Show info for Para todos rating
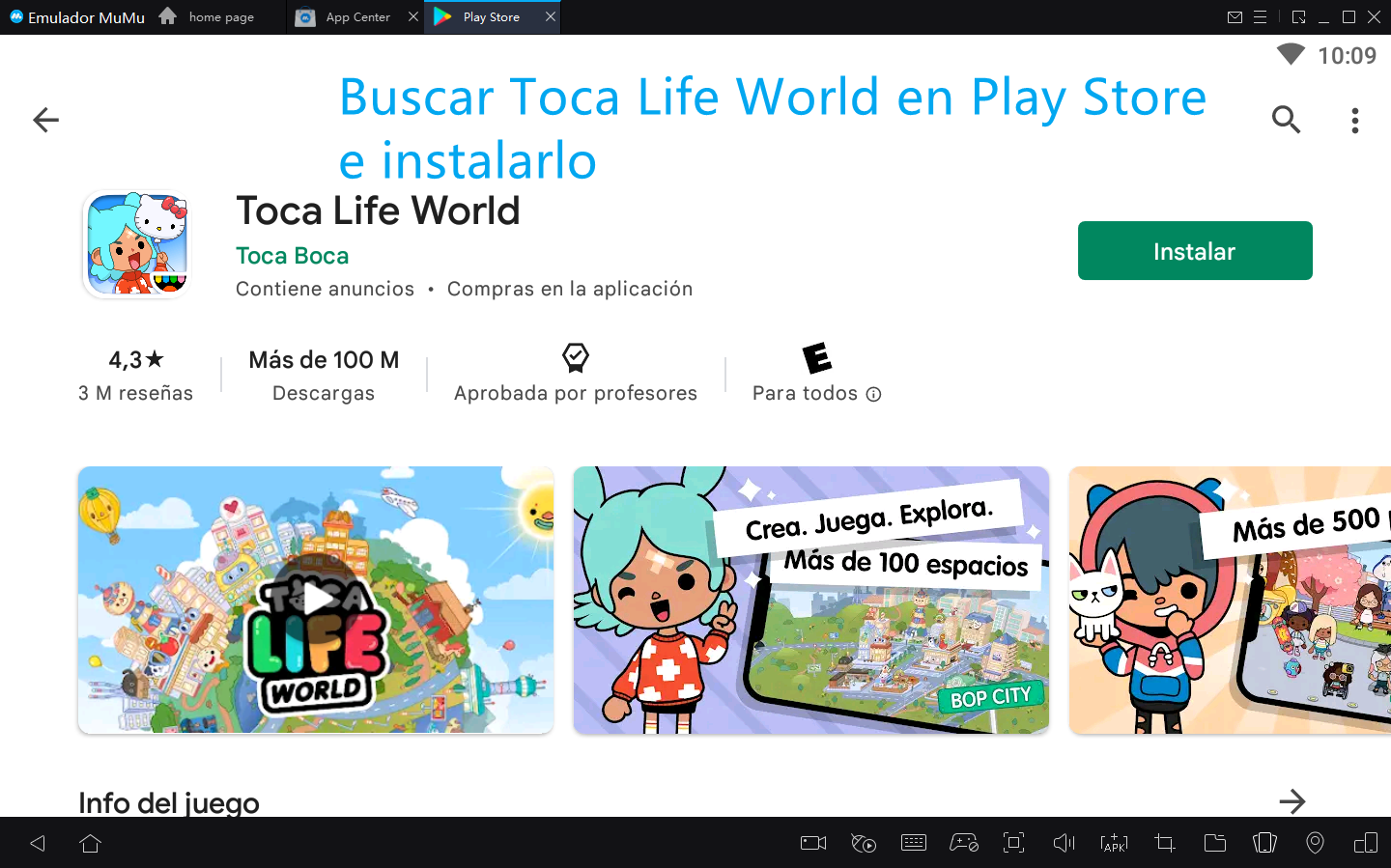Screen dimensions: 1391x868 tap(873, 394)
